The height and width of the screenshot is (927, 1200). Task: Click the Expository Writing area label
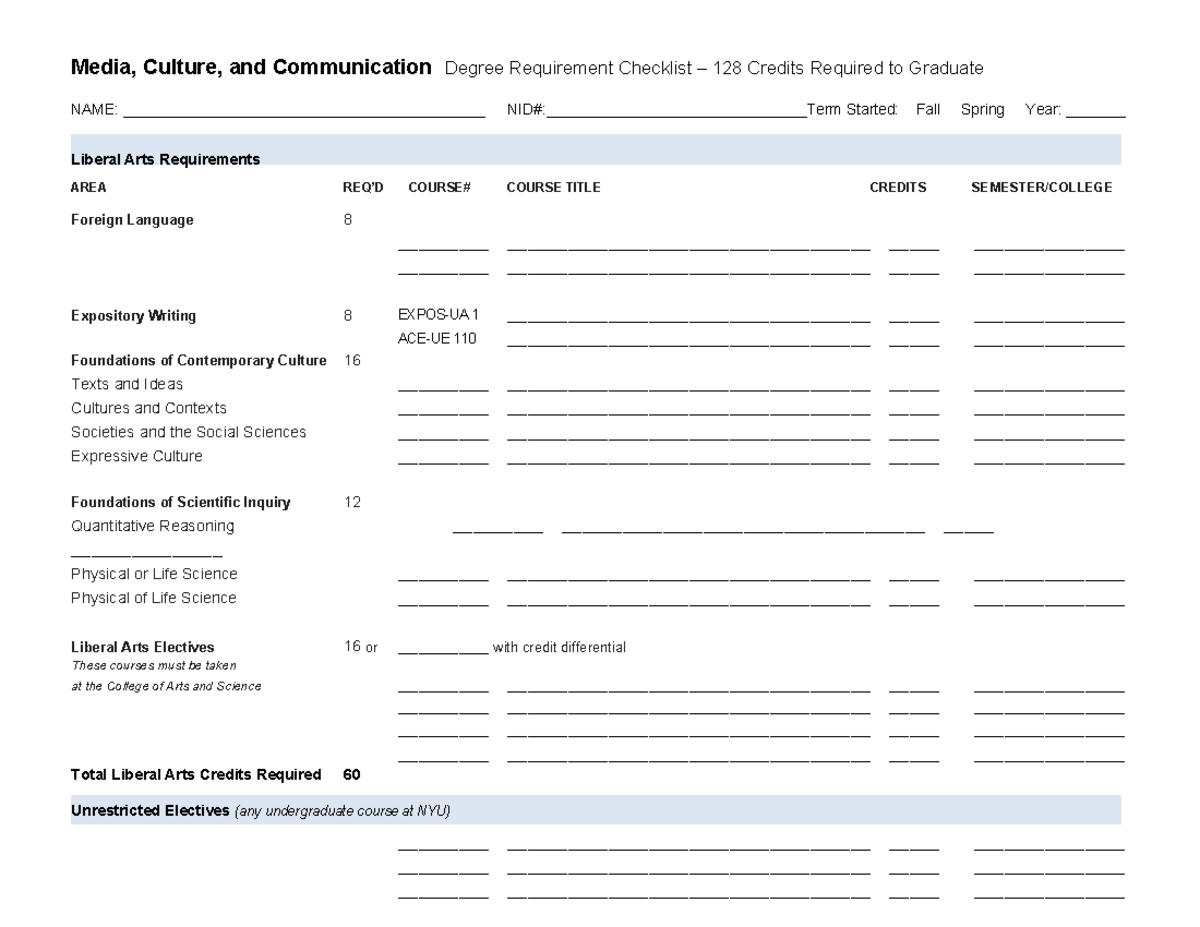[x=133, y=316]
